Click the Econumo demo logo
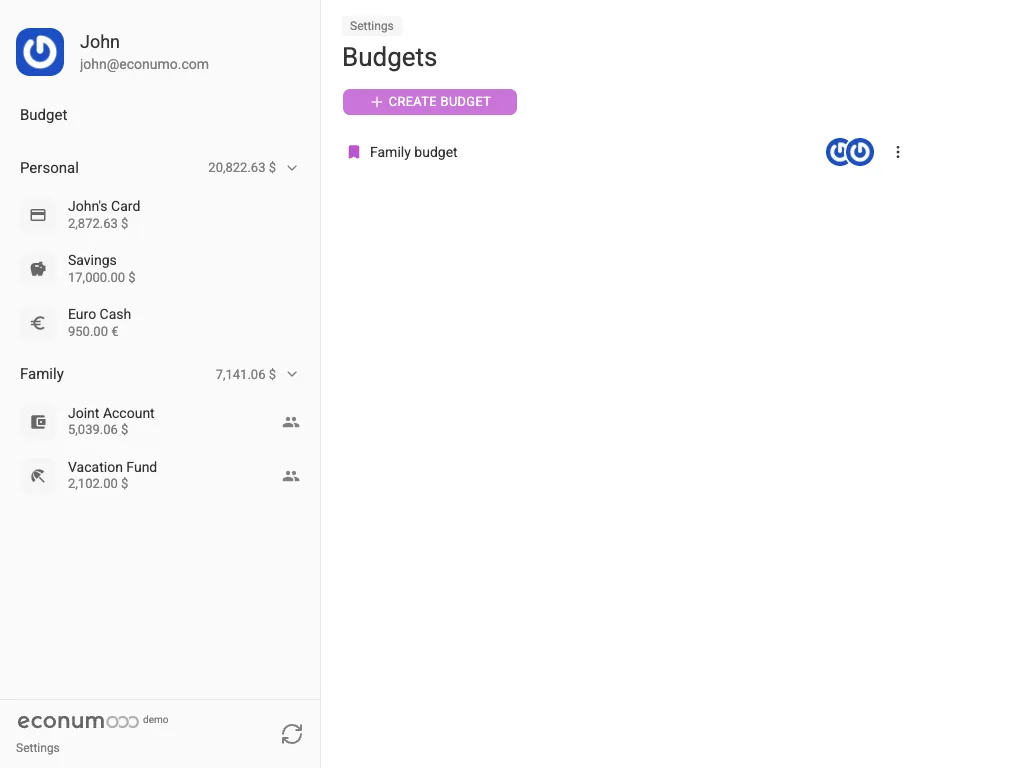The height and width of the screenshot is (768, 1024). click(x=92, y=721)
